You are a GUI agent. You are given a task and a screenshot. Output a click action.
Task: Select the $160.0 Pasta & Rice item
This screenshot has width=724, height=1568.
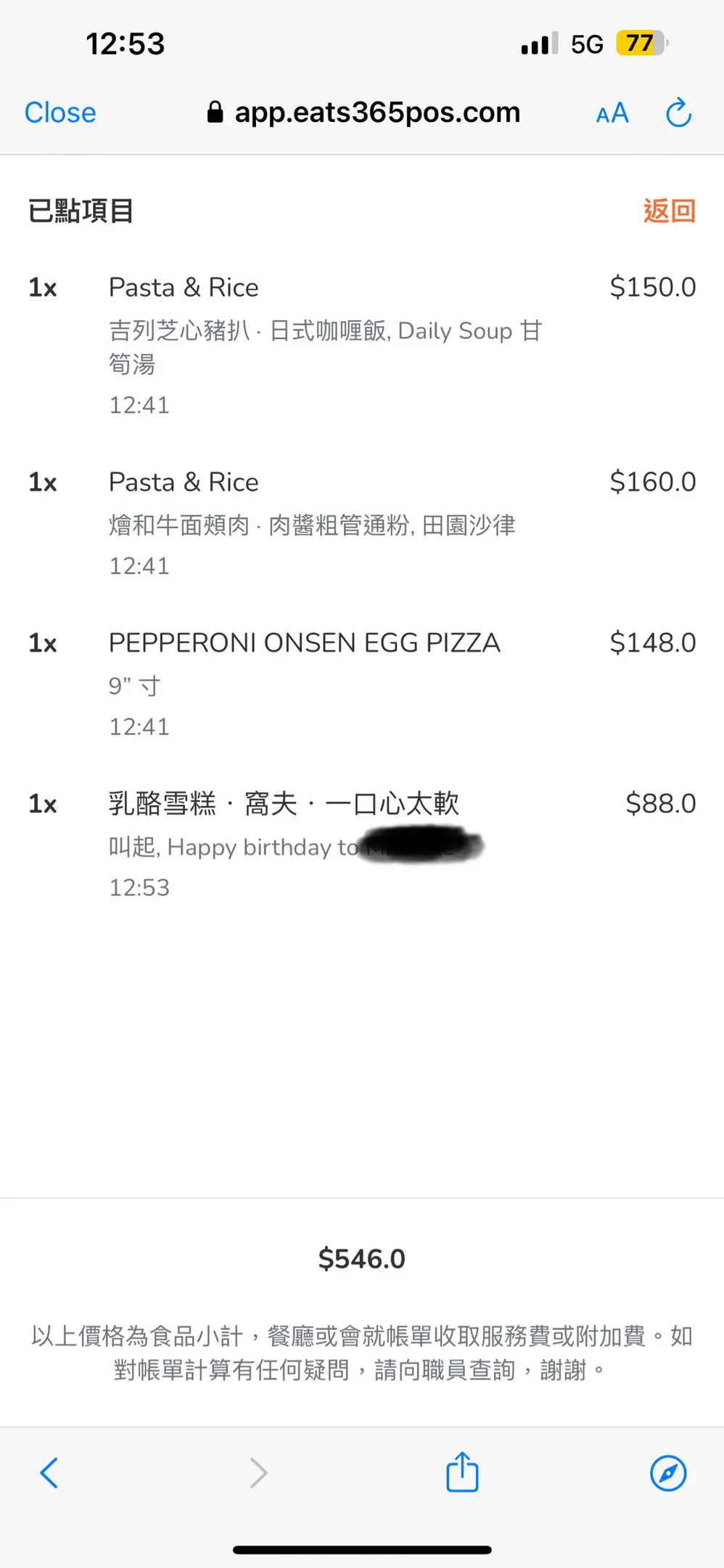pyautogui.click(x=184, y=482)
